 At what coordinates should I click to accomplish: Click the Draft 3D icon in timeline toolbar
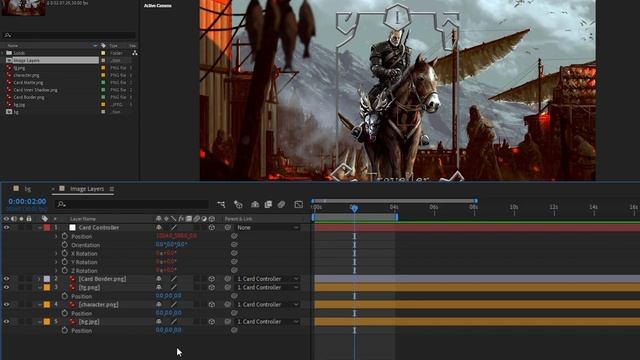click(x=238, y=204)
